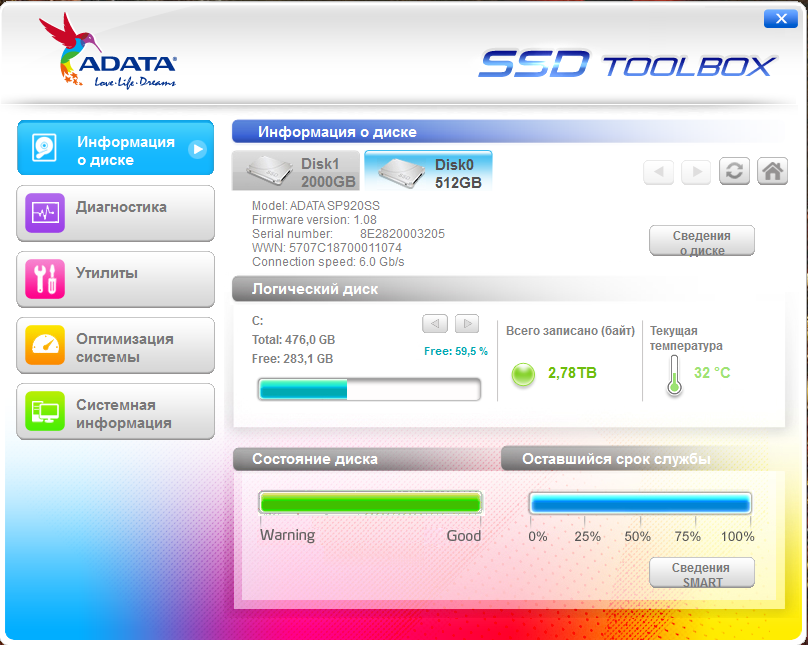The height and width of the screenshot is (645, 808).
Task: Open Сведения SMART details
Action: (702, 572)
